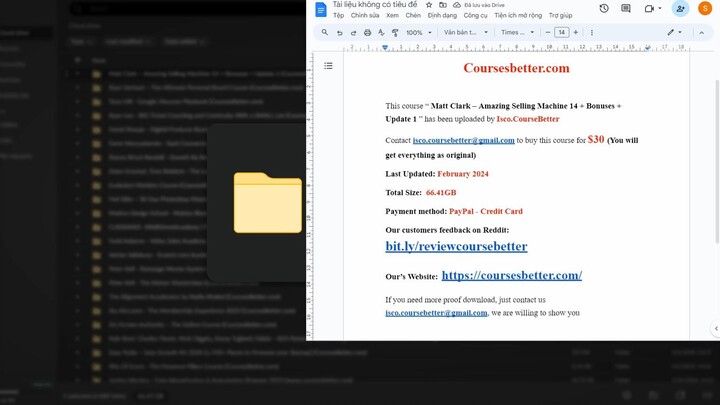Open more toolbar options menu
This screenshot has width=720, height=405.
tap(591, 33)
